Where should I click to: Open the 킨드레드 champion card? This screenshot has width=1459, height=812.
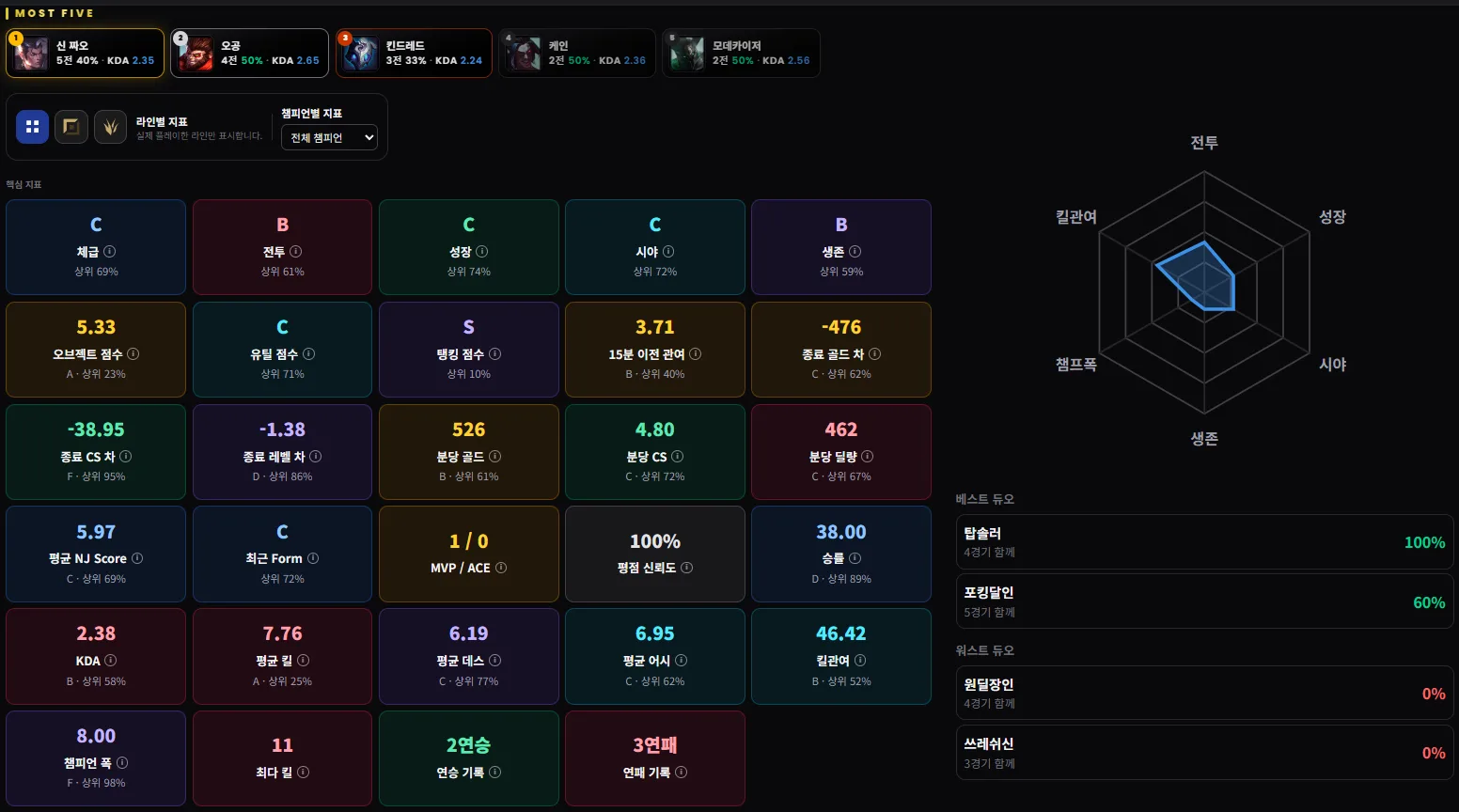(414, 53)
